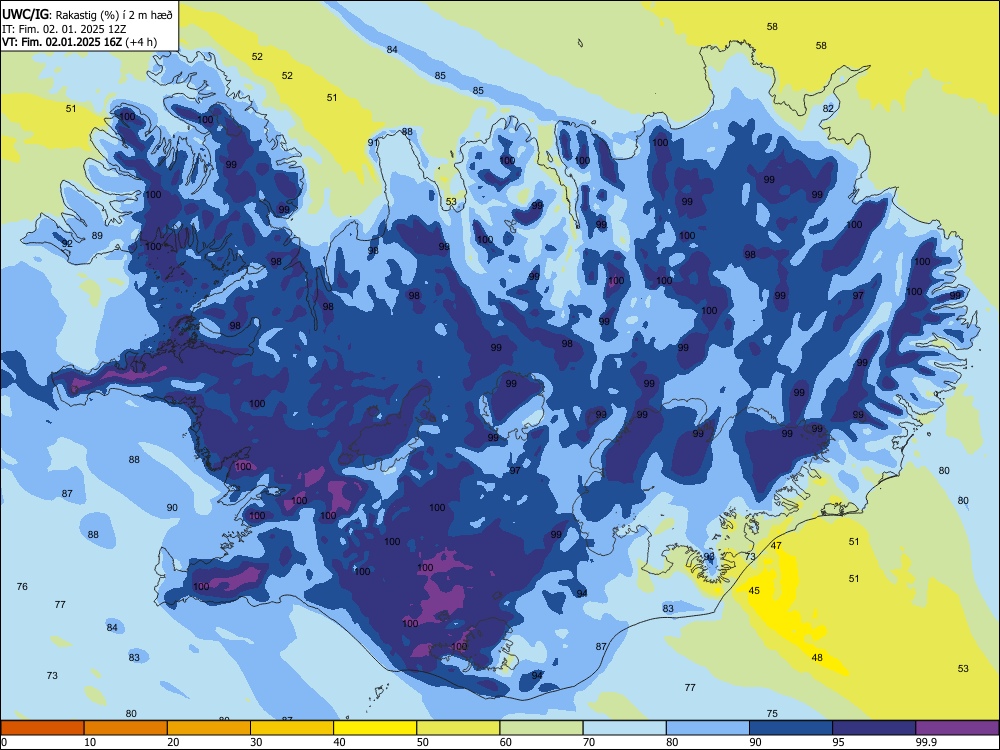Select the bright yellow 40–50 legend swatch
Screen dimensions: 1000x750
point(375,728)
